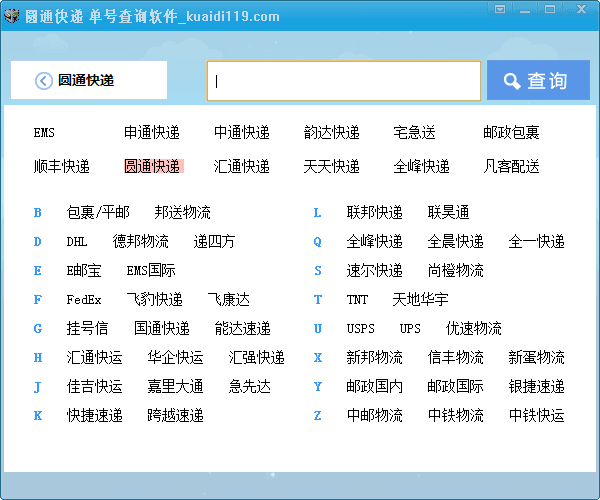Select EMS in the top row
This screenshot has height=500, width=600.
point(44,133)
